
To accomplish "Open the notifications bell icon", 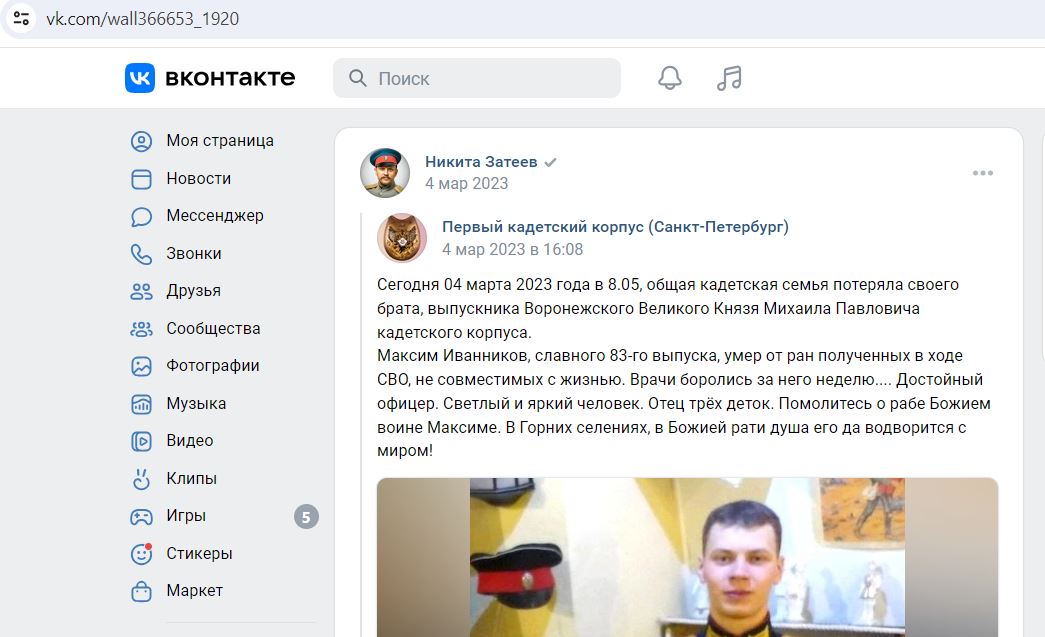I will [670, 78].
